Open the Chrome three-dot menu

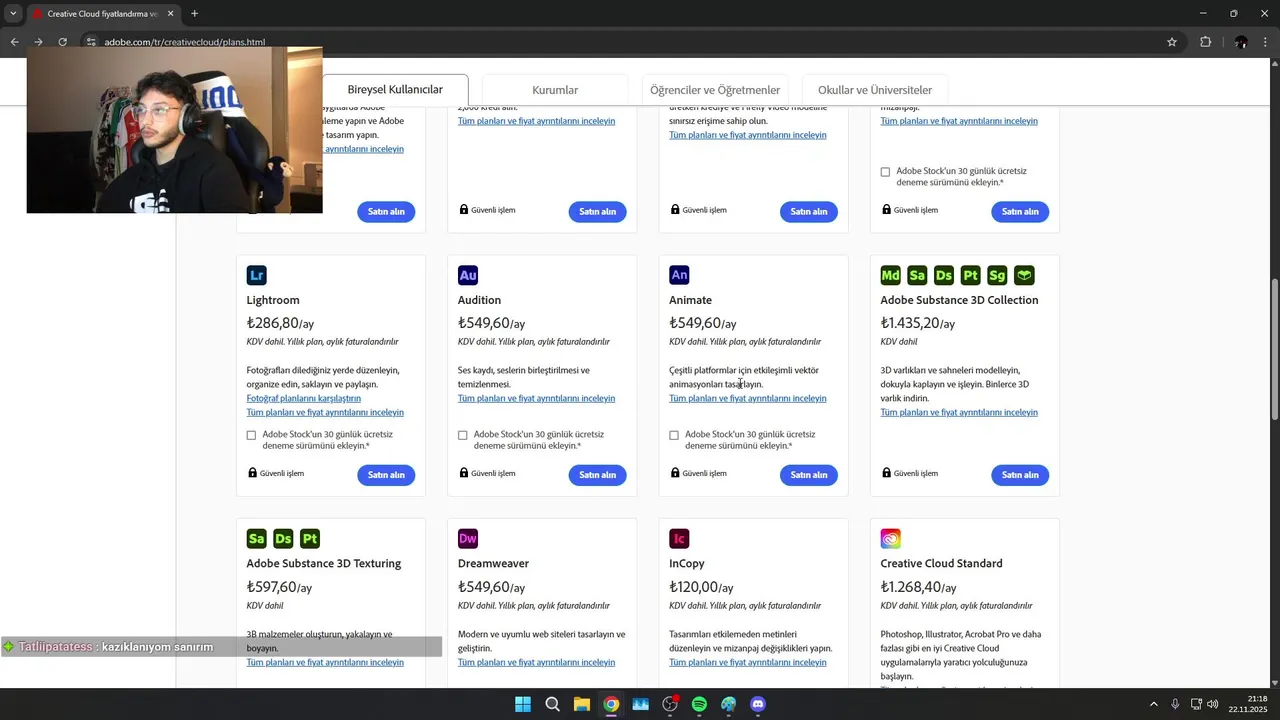[1266, 42]
